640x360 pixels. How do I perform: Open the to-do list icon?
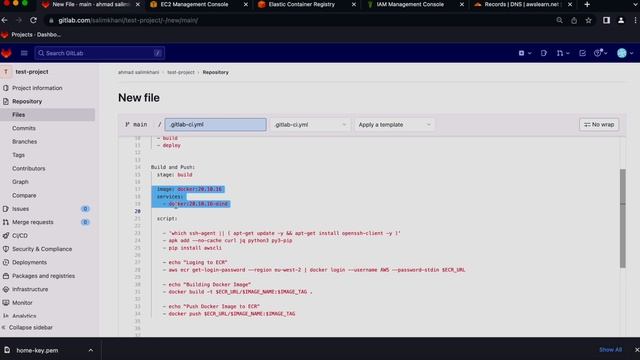(582, 53)
